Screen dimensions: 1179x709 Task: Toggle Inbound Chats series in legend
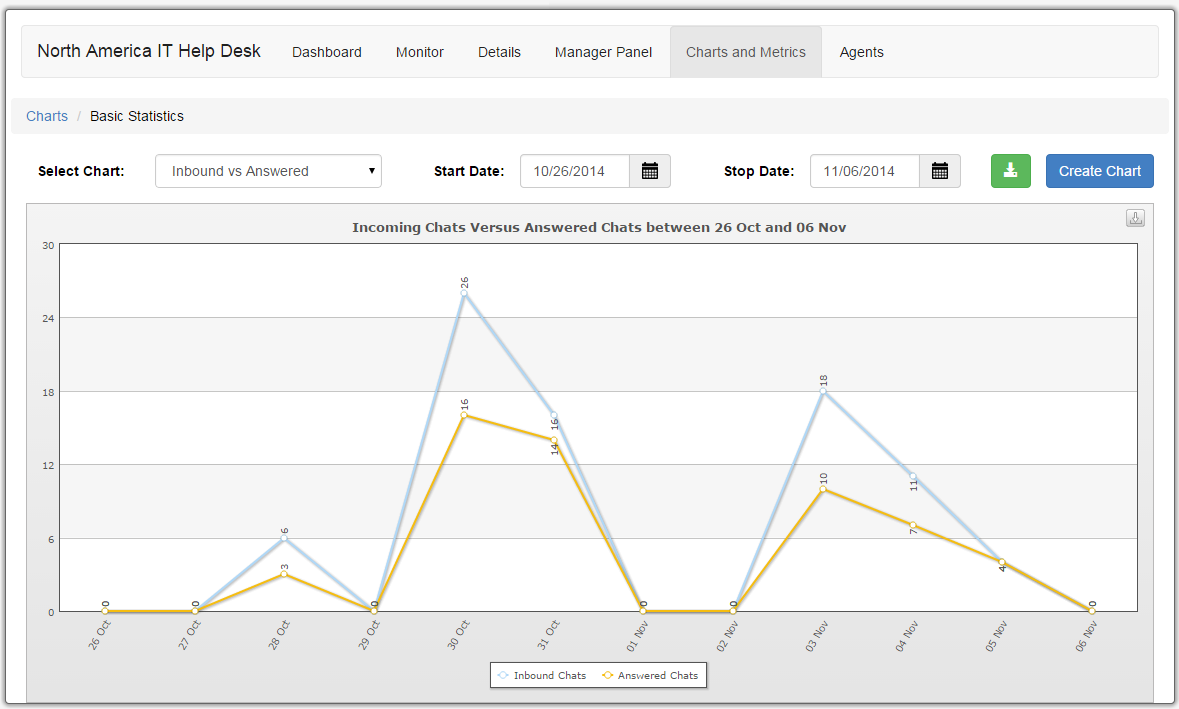point(542,675)
